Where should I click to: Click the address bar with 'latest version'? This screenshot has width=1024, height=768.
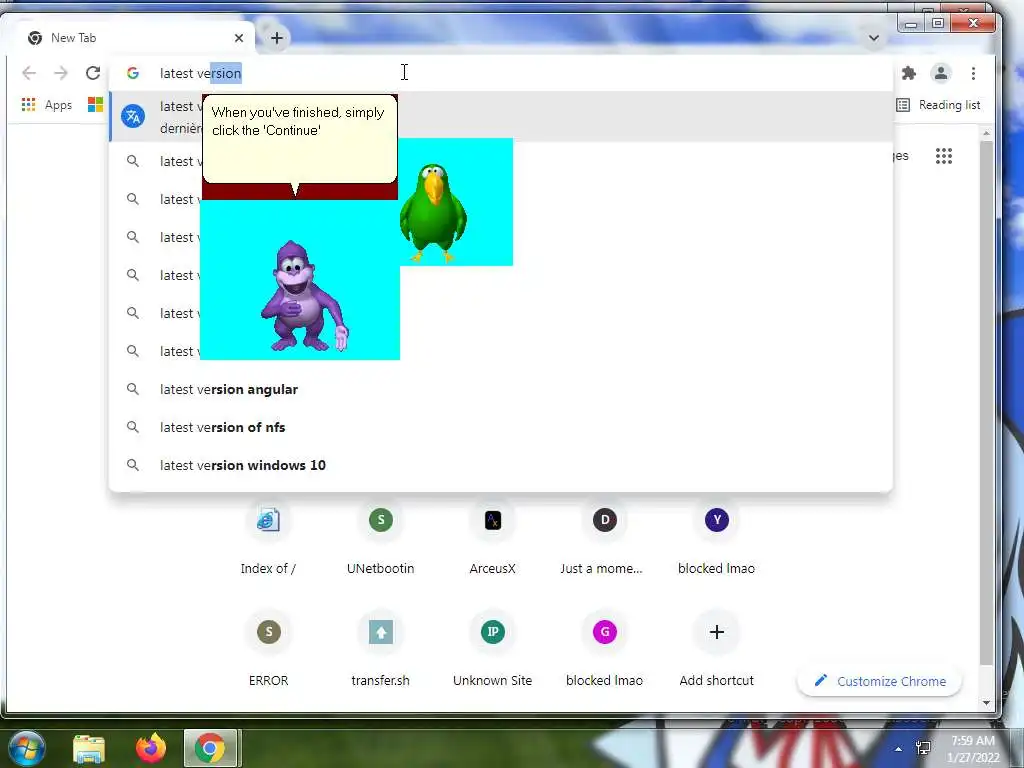pos(500,73)
